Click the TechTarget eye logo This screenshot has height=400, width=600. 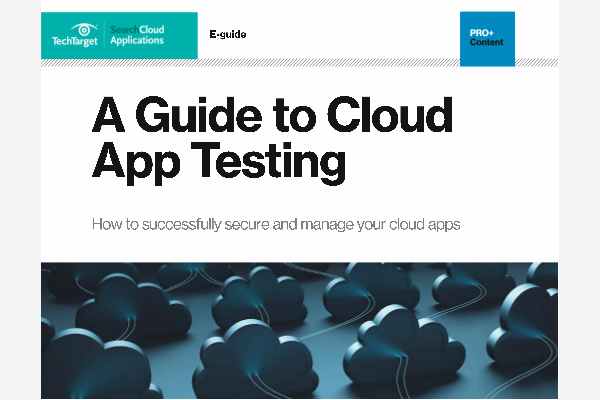[75, 35]
